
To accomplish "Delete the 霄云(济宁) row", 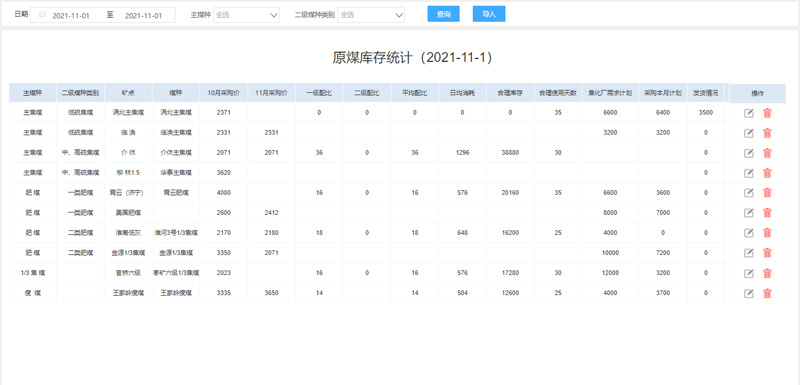I will pos(767,193).
